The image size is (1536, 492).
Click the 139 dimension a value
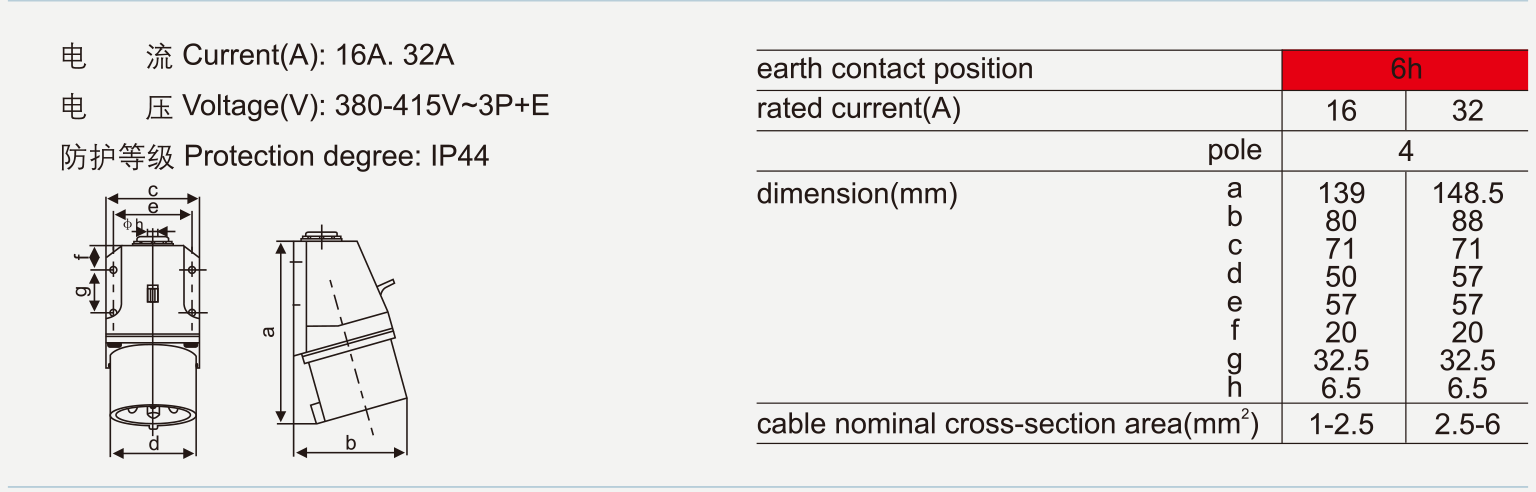pyautogui.click(x=1341, y=193)
